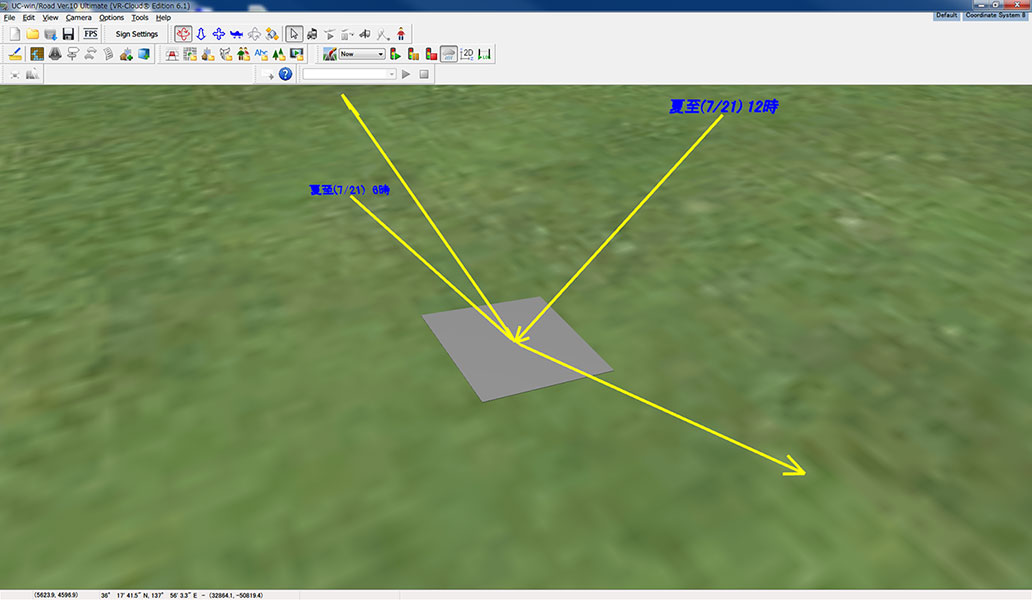Click the grey play button next to combo box
1032x600 pixels.
tap(406, 74)
